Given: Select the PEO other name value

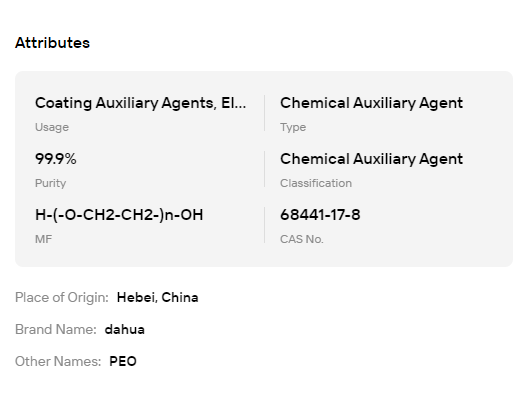Looking at the screenshot, I should point(123,361).
